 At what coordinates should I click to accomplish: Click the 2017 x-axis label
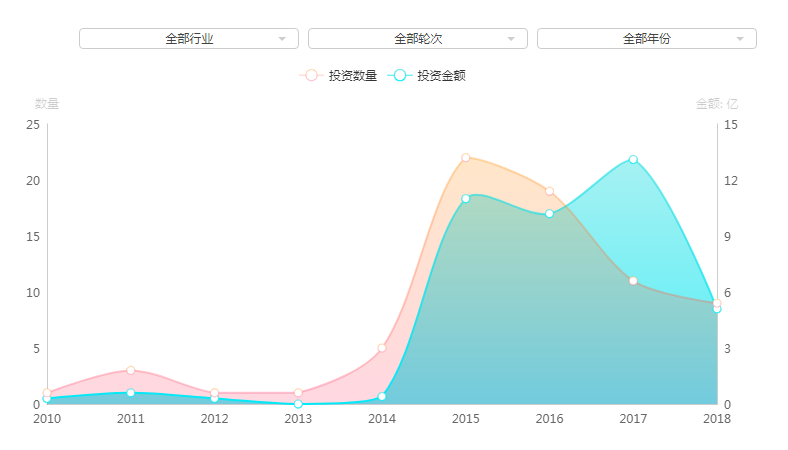(633, 419)
